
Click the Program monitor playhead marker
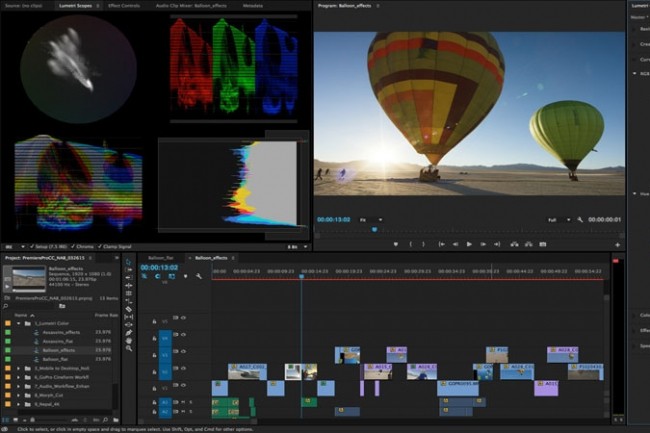click(x=374, y=229)
